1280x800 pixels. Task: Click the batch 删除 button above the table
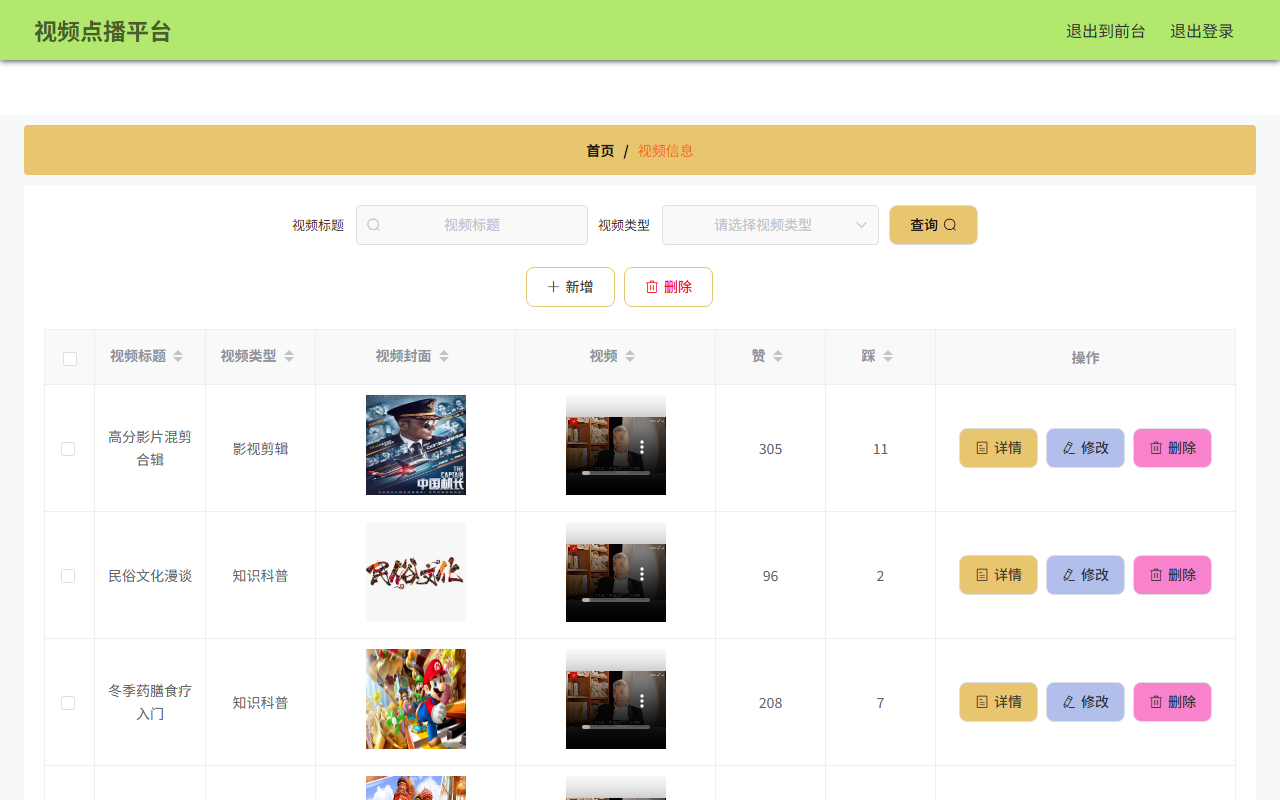click(668, 287)
